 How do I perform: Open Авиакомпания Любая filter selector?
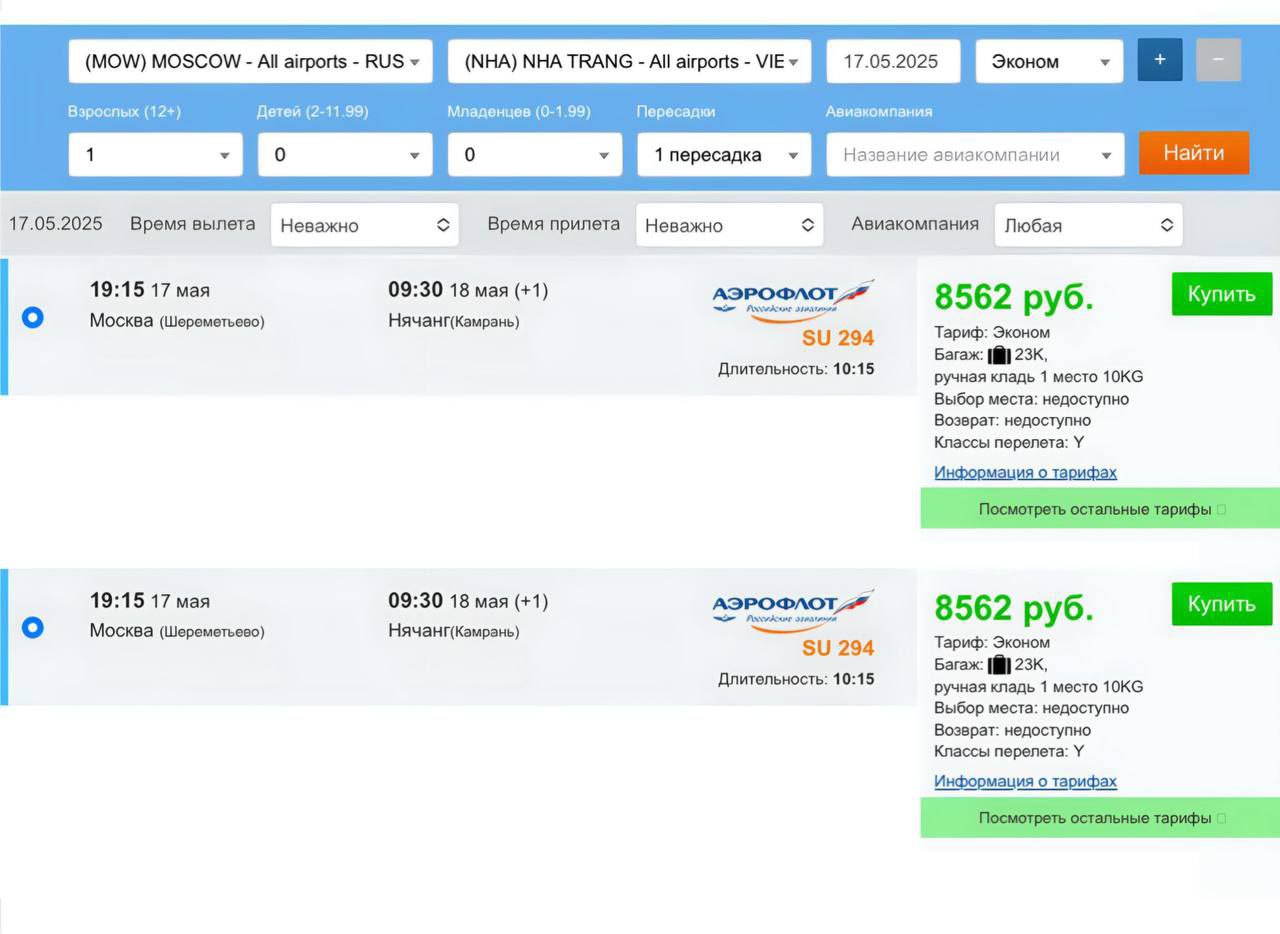pyautogui.click(x=1087, y=225)
